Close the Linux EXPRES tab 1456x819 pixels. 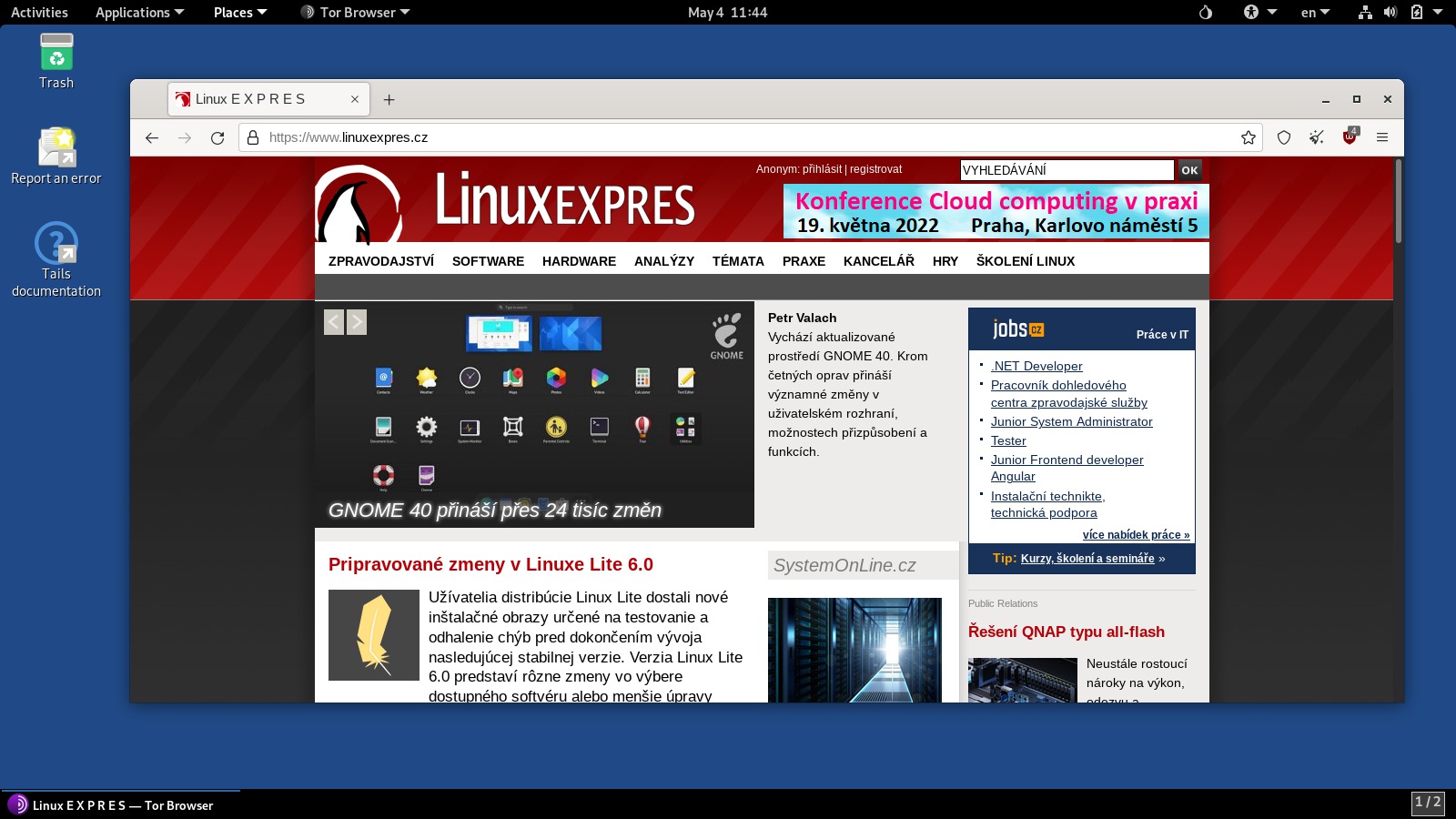click(x=355, y=99)
